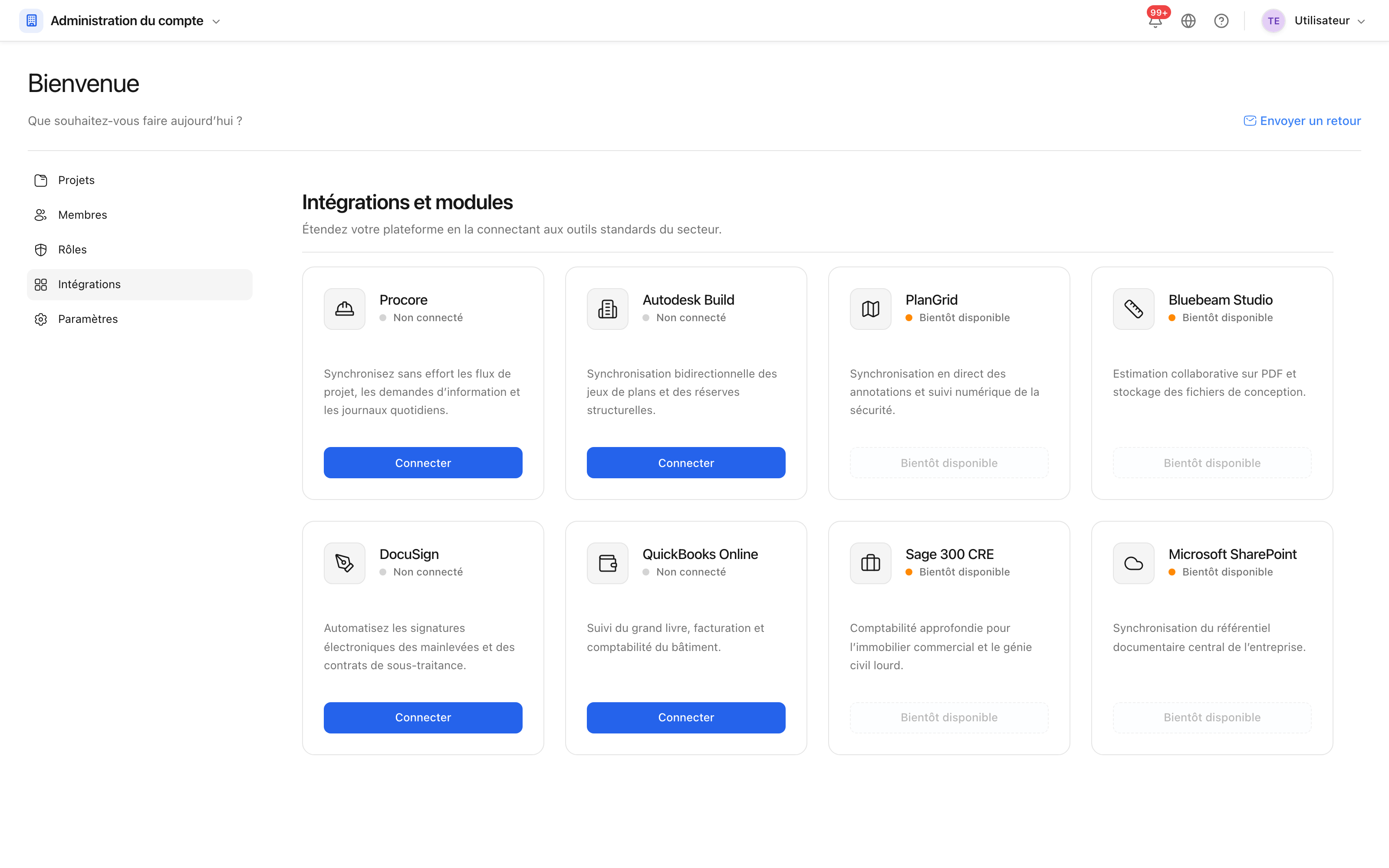Go to the Membres section
Viewport: 1389px width, 868px height.
click(x=139, y=215)
